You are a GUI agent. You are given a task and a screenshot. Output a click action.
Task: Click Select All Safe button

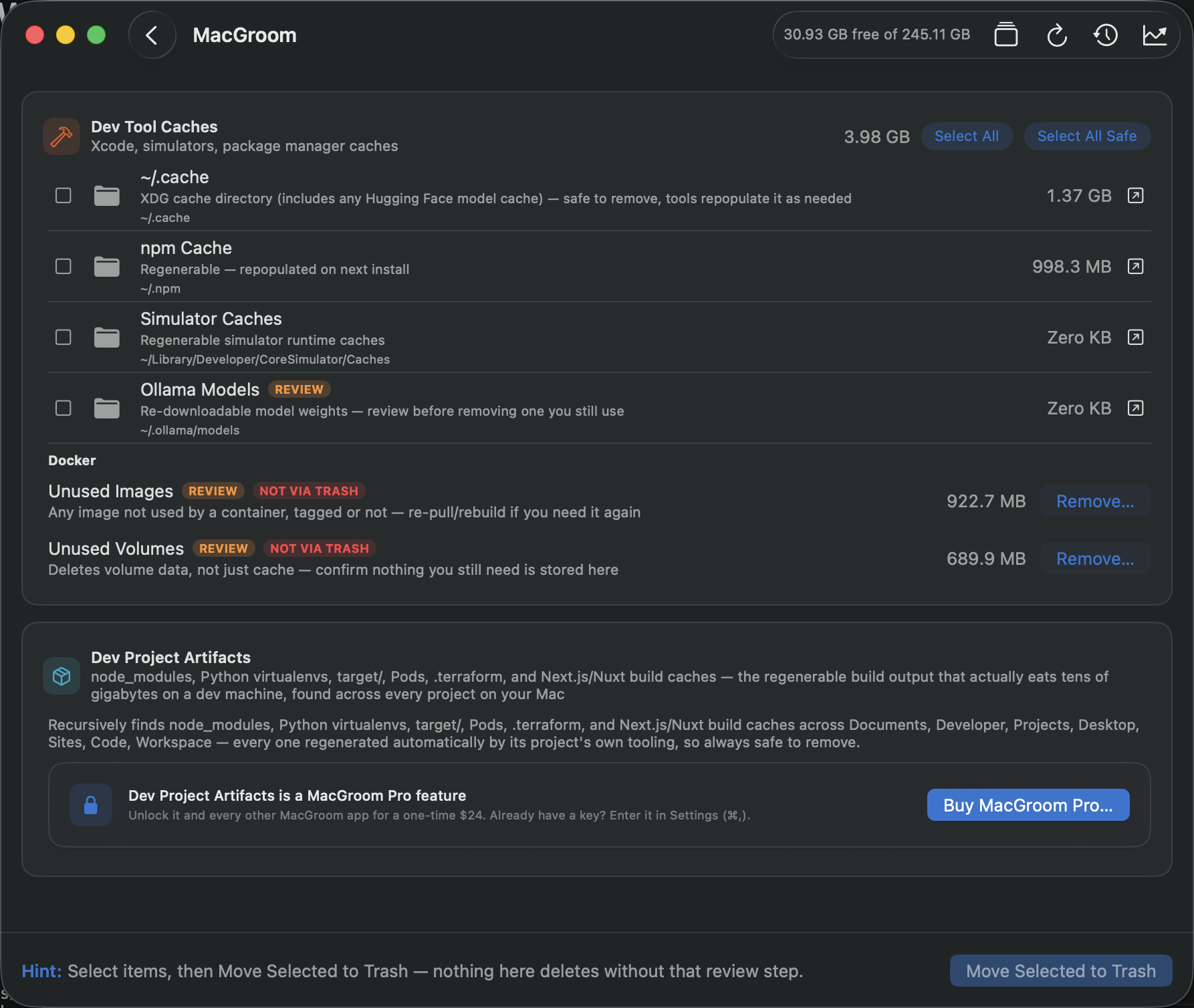click(x=1087, y=136)
